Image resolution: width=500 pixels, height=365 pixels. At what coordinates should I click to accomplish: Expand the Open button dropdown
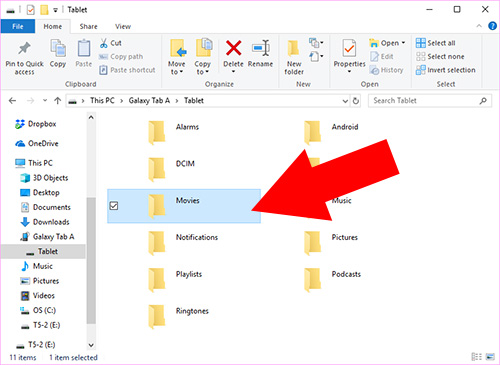404,43
